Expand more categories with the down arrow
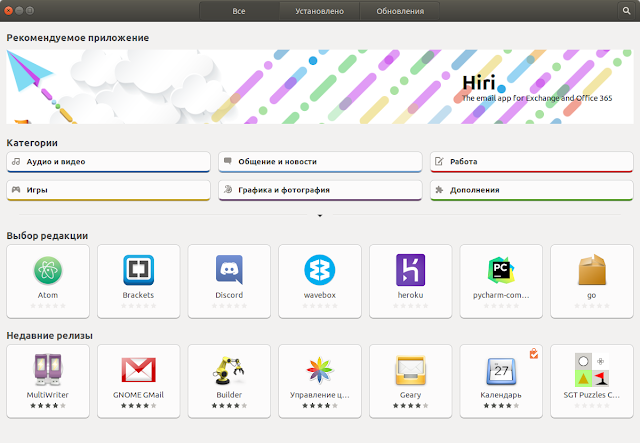Viewport: 640px width, 443px height. [x=320, y=215]
